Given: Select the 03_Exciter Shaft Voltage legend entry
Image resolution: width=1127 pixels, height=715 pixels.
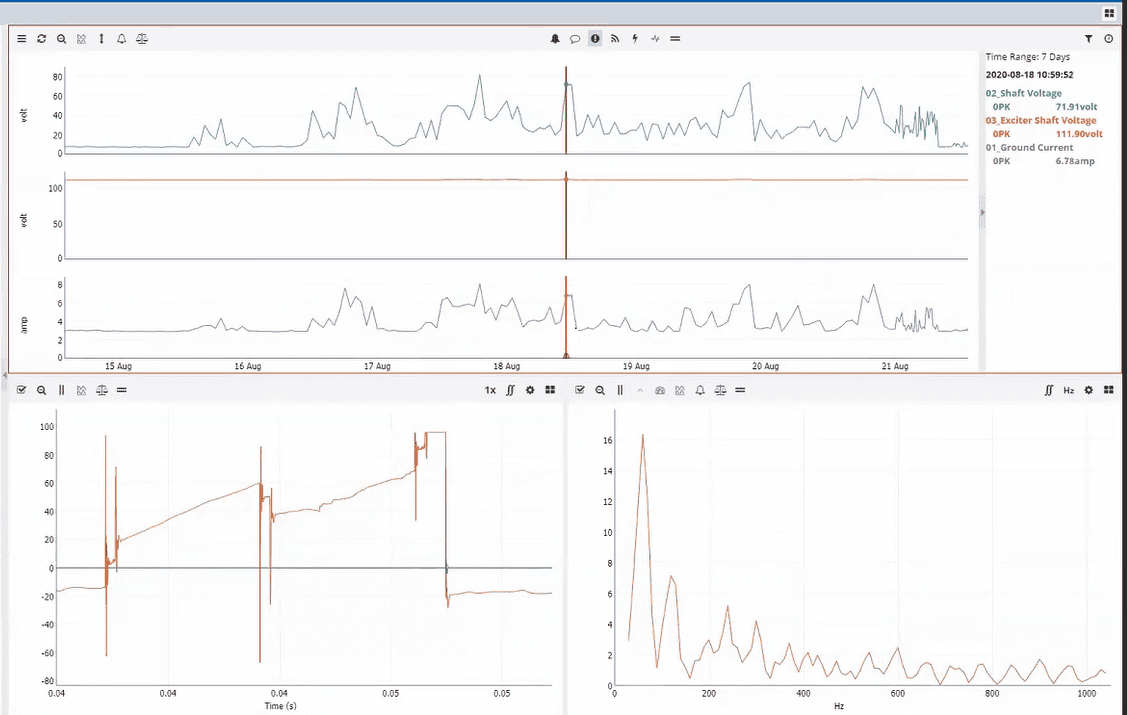Looking at the screenshot, I should point(1040,120).
